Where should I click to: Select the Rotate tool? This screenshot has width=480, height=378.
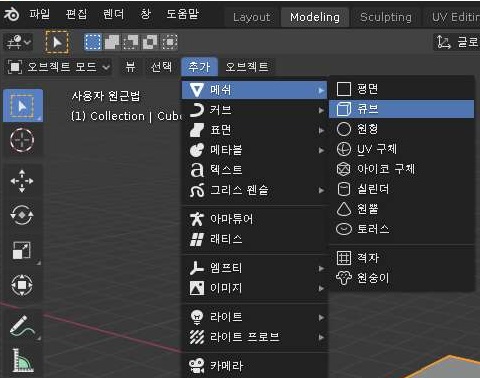pos(22,215)
